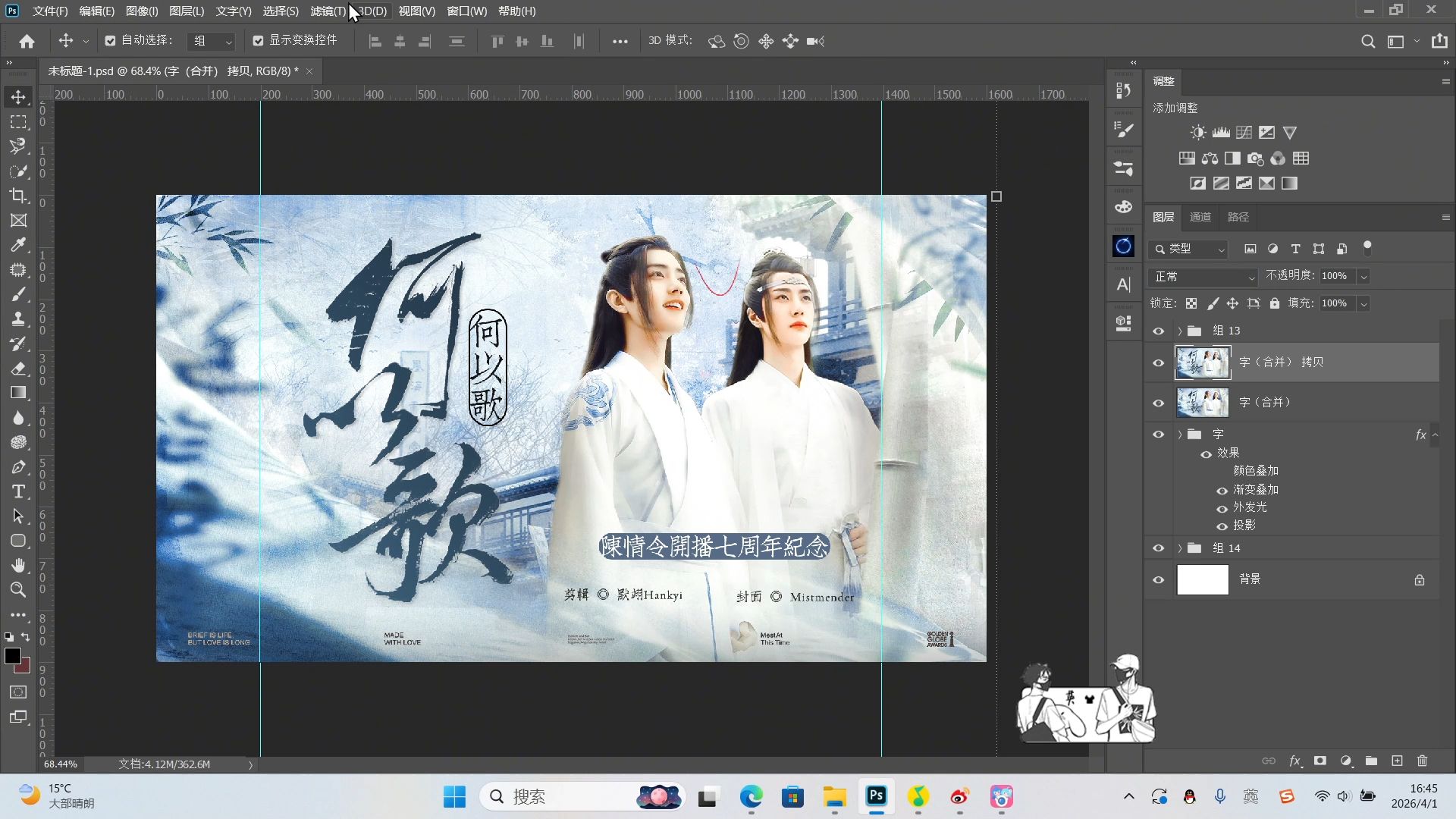The height and width of the screenshot is (819, 1456).
Task: Open the auto-select 组 dropdown
Action: tap(212, 41)
